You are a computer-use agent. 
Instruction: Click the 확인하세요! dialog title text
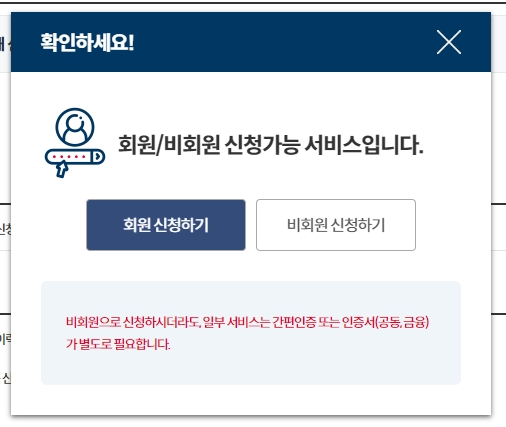click(87, 42)
